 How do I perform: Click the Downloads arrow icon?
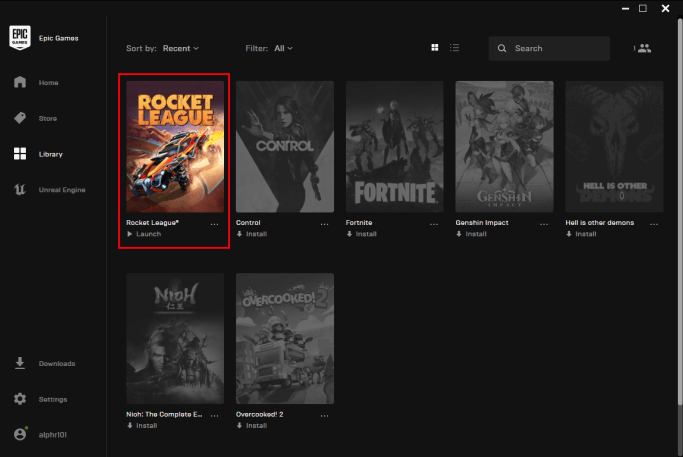coord(20,363)
